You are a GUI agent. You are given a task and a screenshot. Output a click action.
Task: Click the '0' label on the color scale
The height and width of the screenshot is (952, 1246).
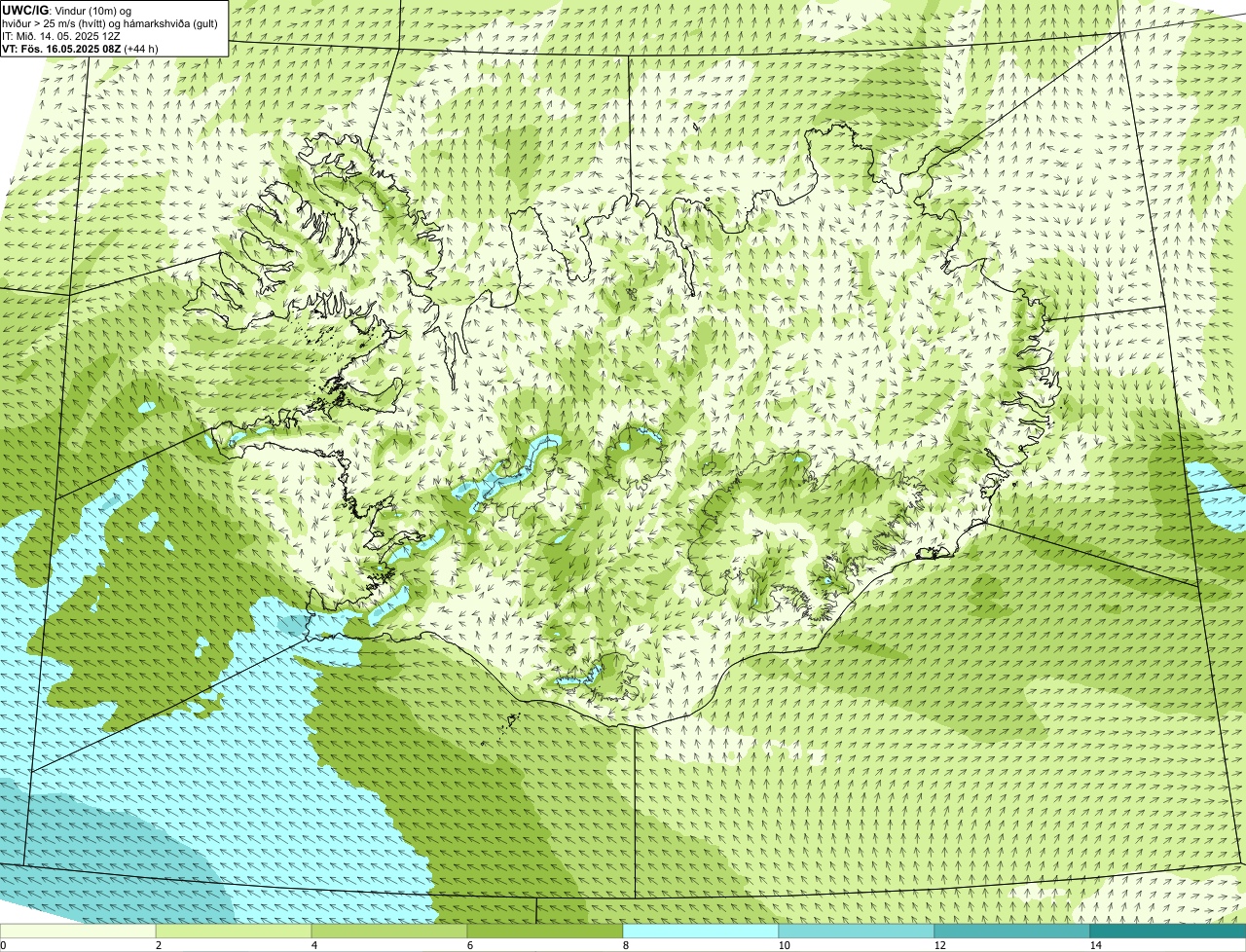(x=3, y=945)
